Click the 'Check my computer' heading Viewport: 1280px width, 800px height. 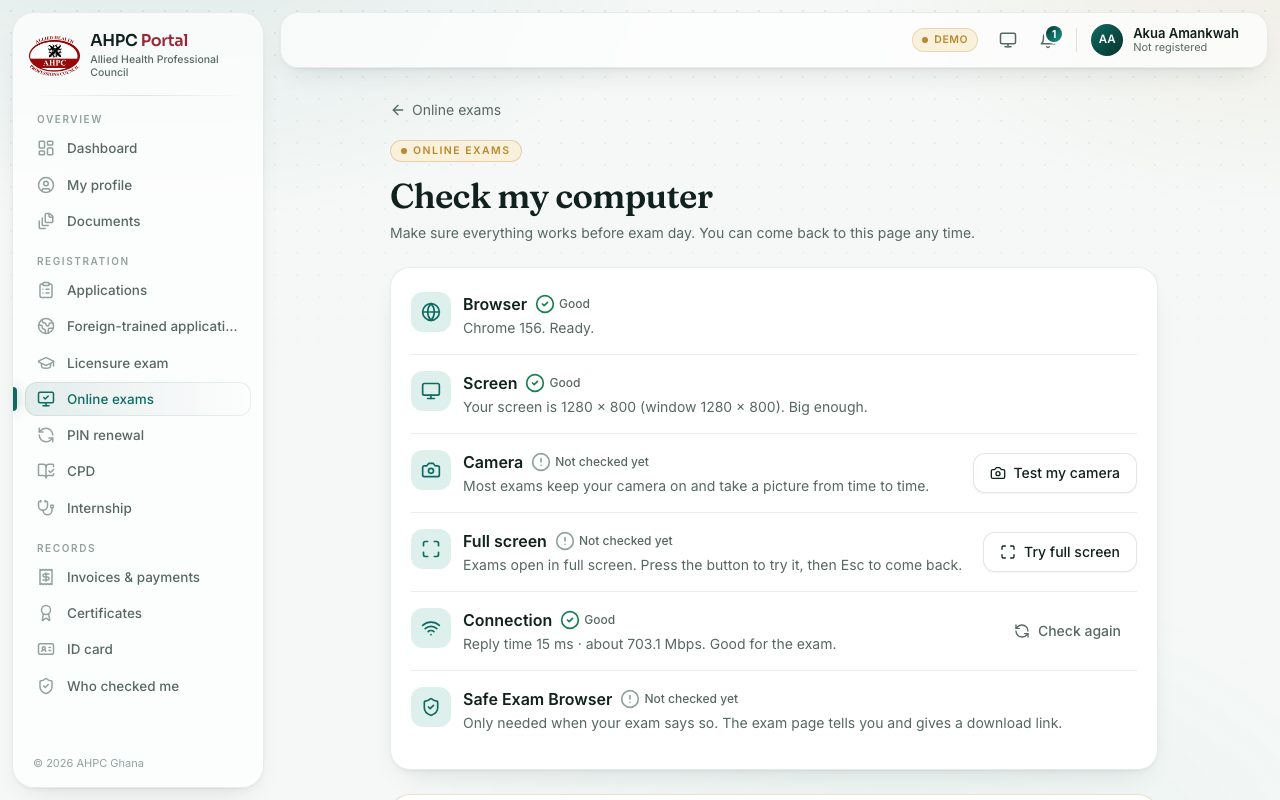point(551,196)
